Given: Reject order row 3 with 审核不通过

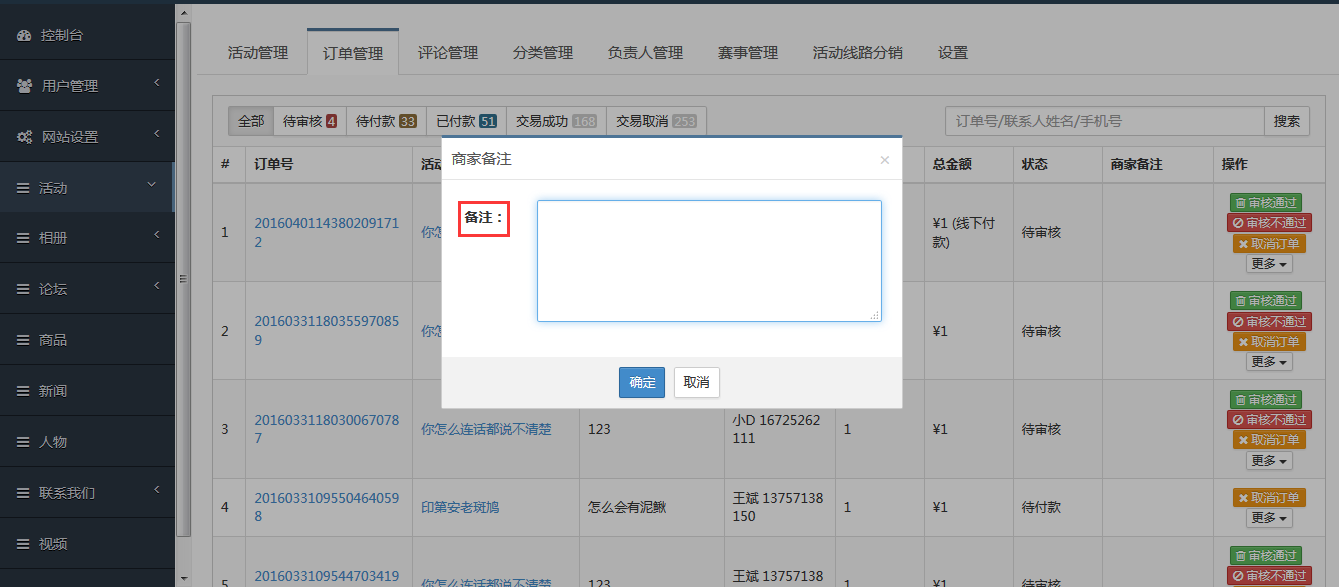Looking at the screenshot, I should click(1269, 420).
